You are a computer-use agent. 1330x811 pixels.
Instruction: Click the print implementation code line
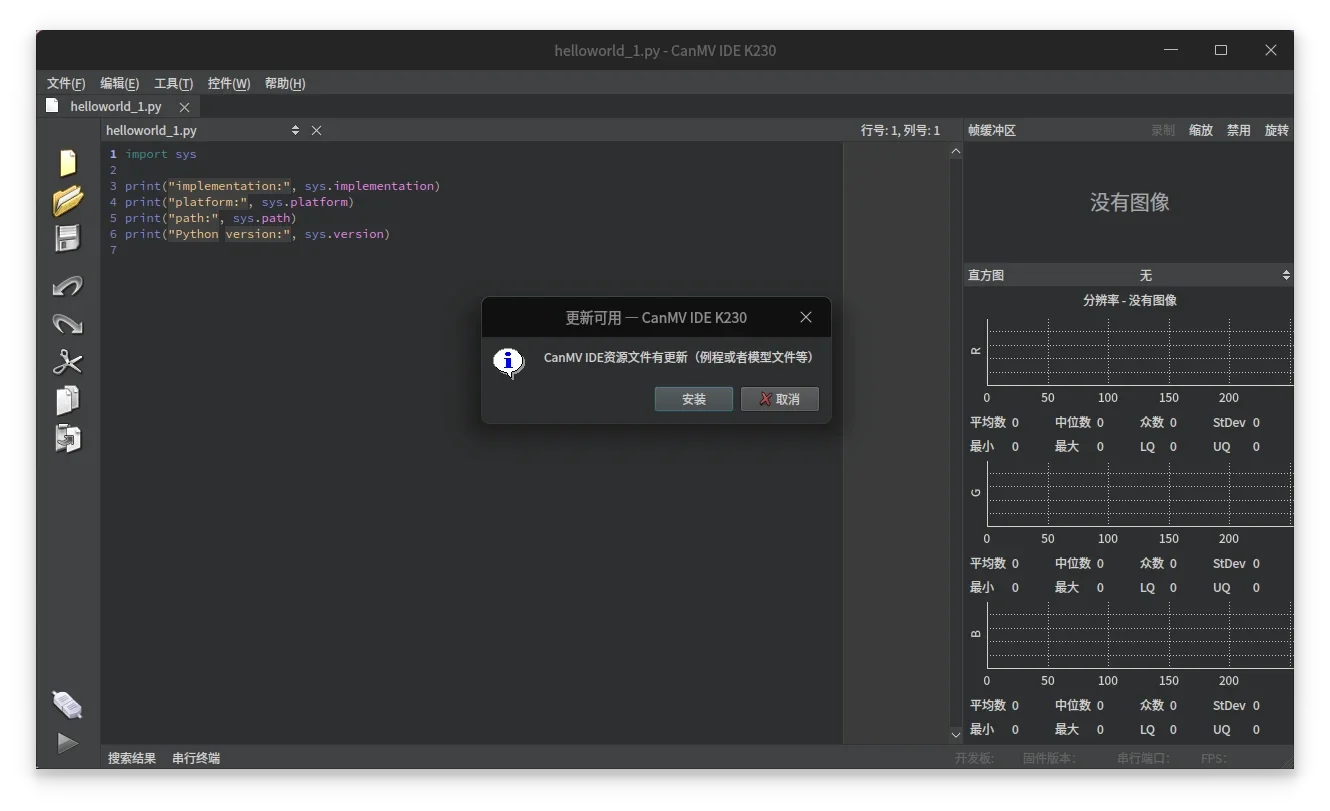282,186
